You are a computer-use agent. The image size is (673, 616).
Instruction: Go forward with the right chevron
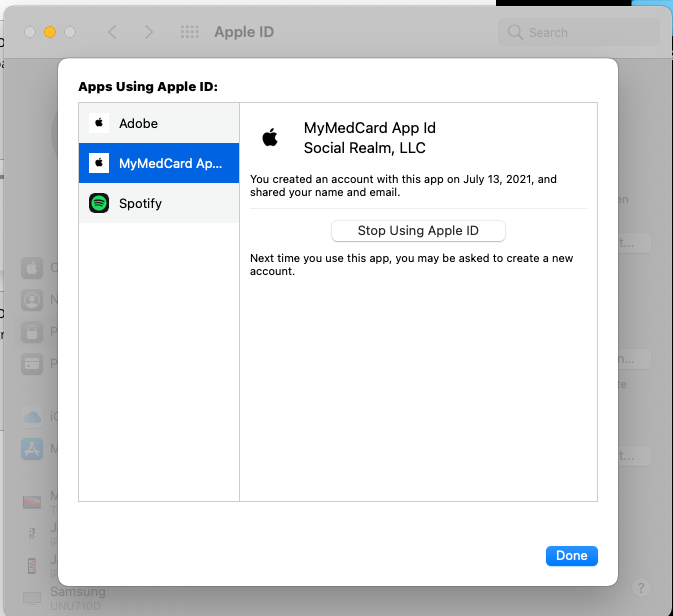pyautogui.click(x=149, y=32)
